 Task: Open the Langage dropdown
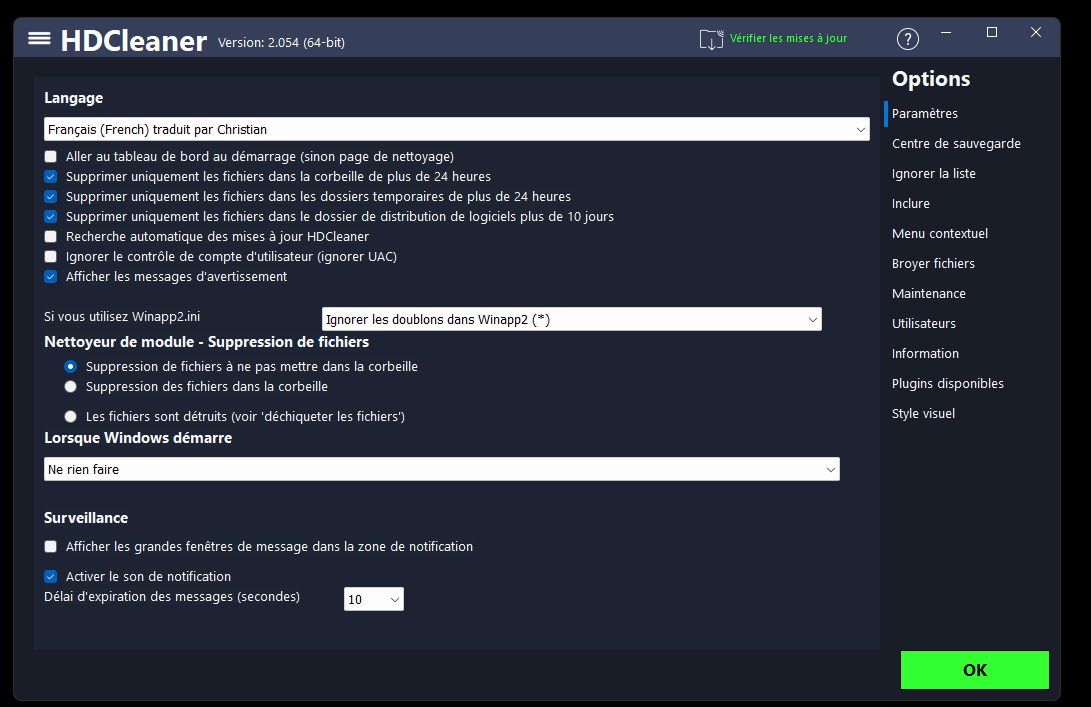tap(456, 129)
